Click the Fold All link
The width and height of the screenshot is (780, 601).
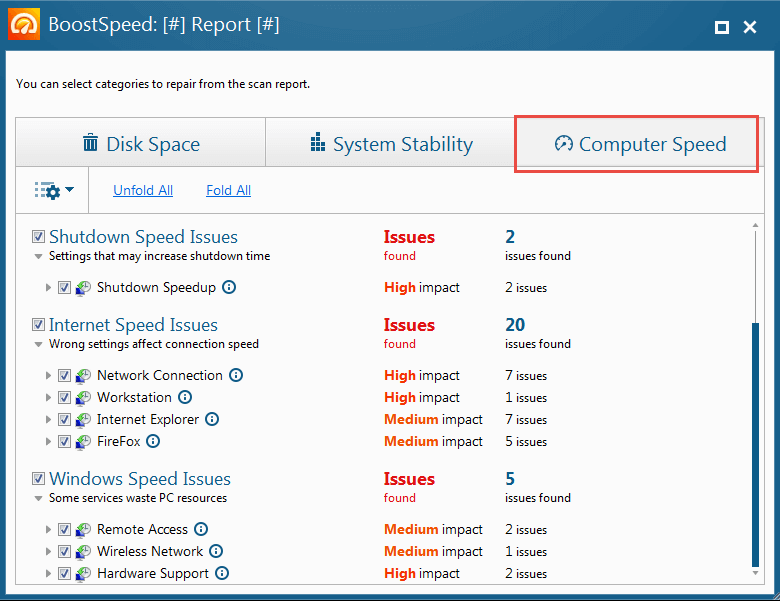click(x=228, y=190)
